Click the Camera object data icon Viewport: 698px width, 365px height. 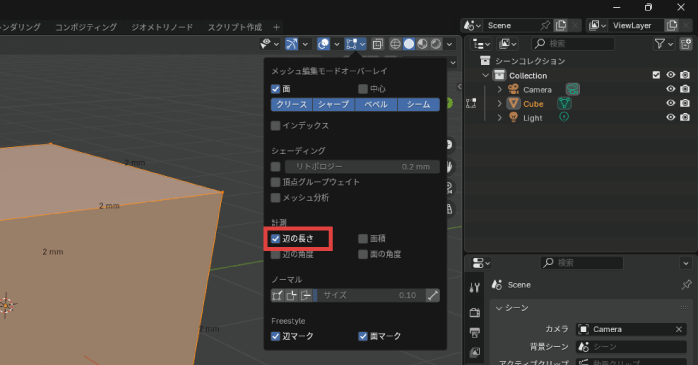573,89
